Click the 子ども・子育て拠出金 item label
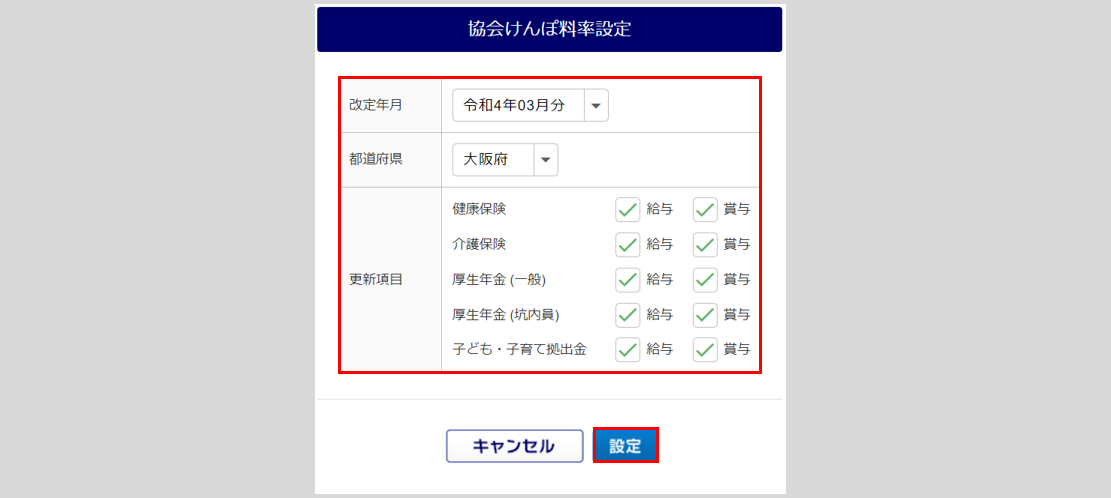The height and width of the screenshot is (498, 1111). pyautogui.click(x=519, y=350)
